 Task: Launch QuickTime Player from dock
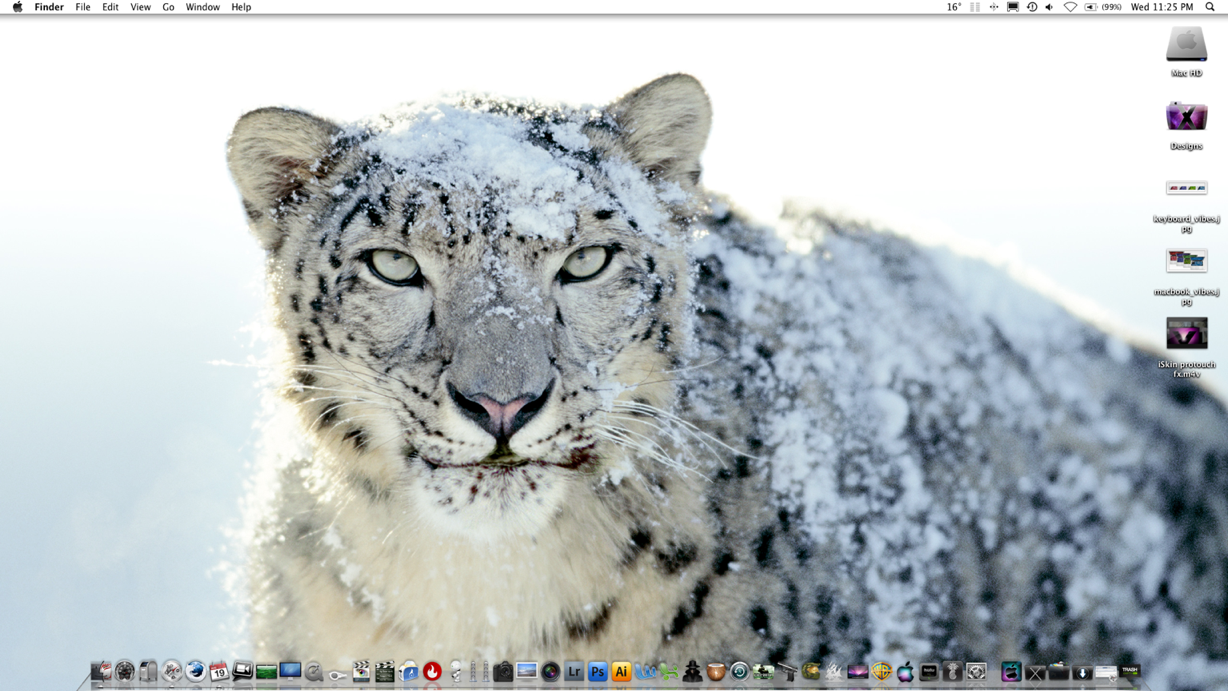click(x=314, y=671)
